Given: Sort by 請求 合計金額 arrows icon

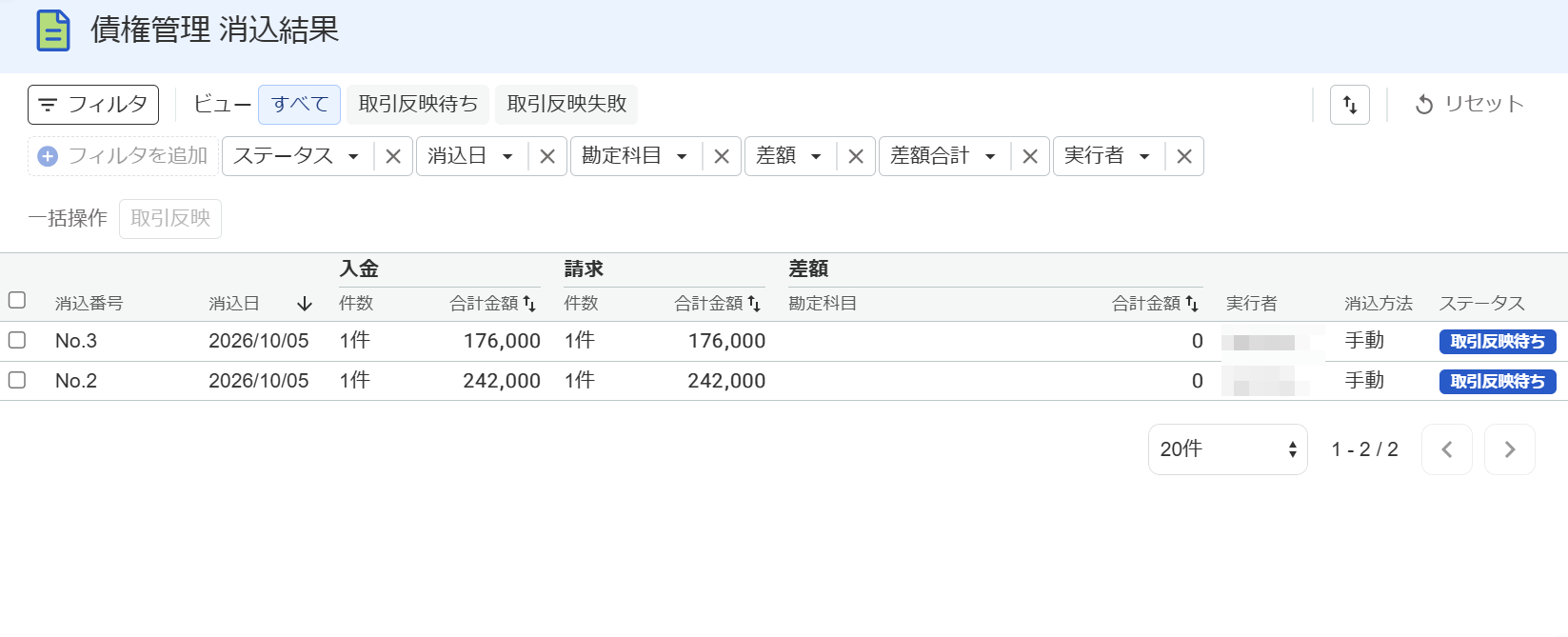Looking at the screenshot, I should (754, 304).
